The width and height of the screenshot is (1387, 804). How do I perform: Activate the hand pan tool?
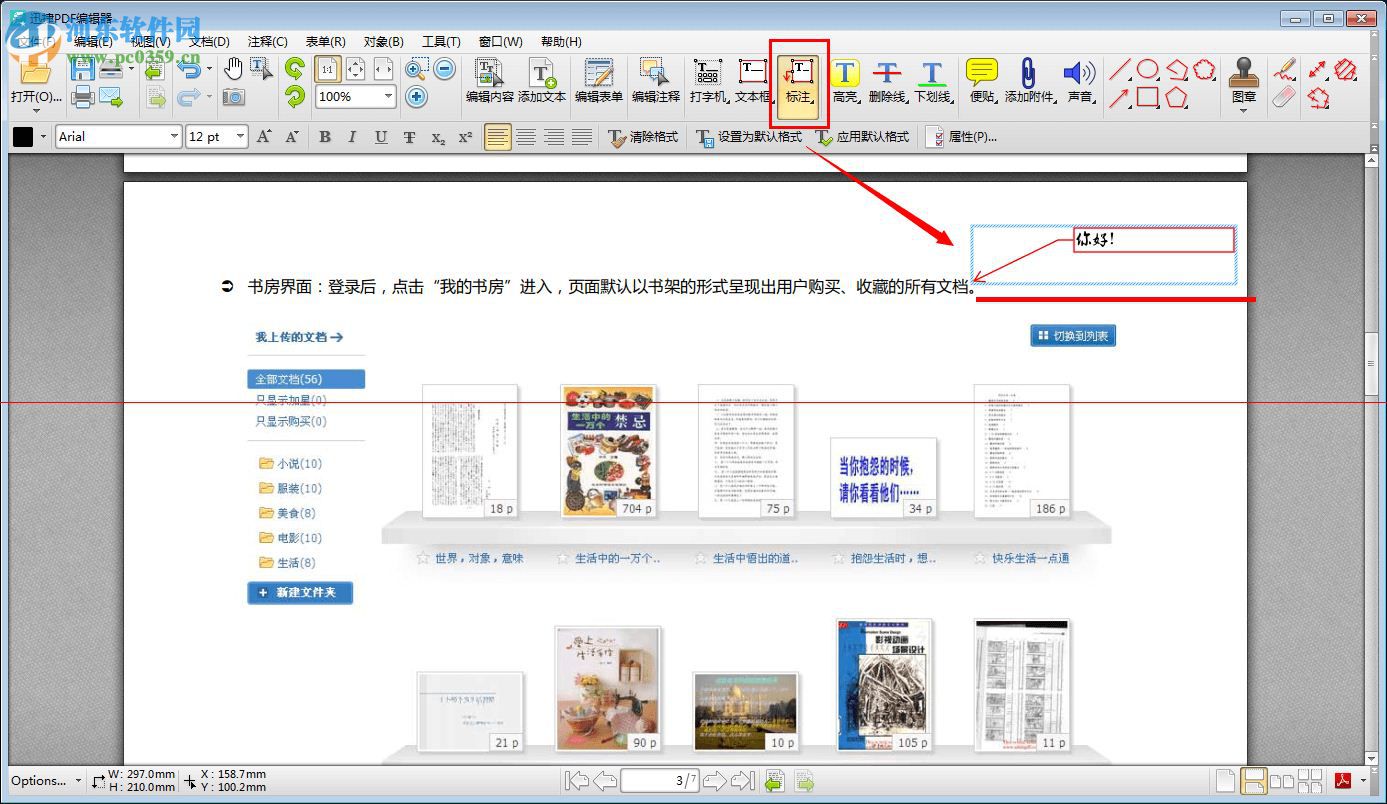coord(233,68)
